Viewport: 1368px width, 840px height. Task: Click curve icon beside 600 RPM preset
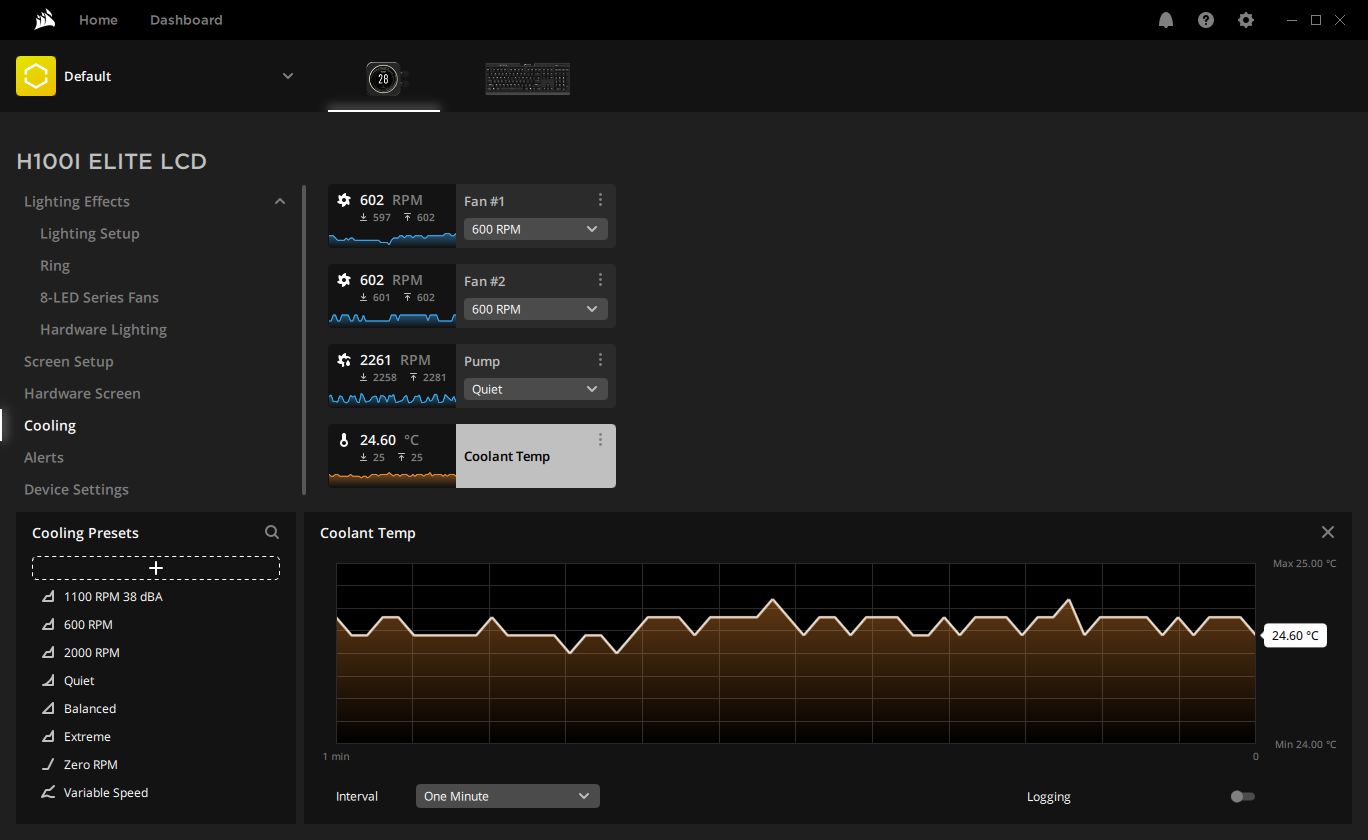pyautogui.click(x=48, y=624)
